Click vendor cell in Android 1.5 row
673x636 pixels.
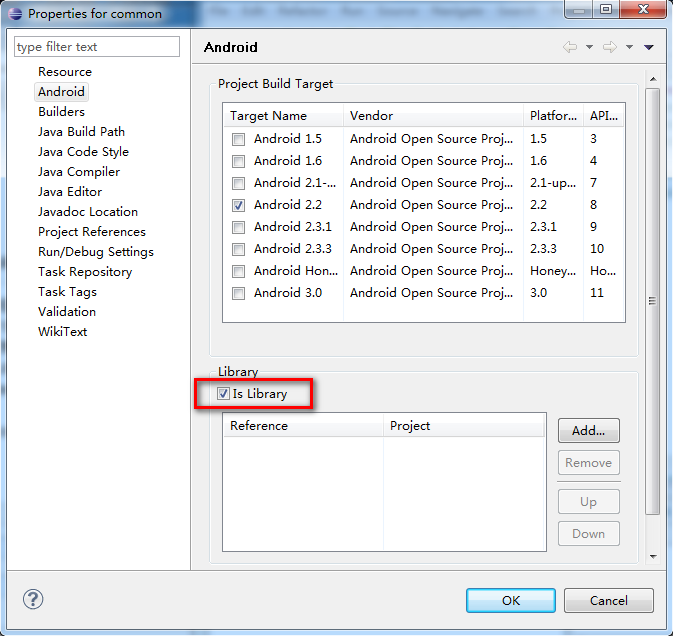431,139
